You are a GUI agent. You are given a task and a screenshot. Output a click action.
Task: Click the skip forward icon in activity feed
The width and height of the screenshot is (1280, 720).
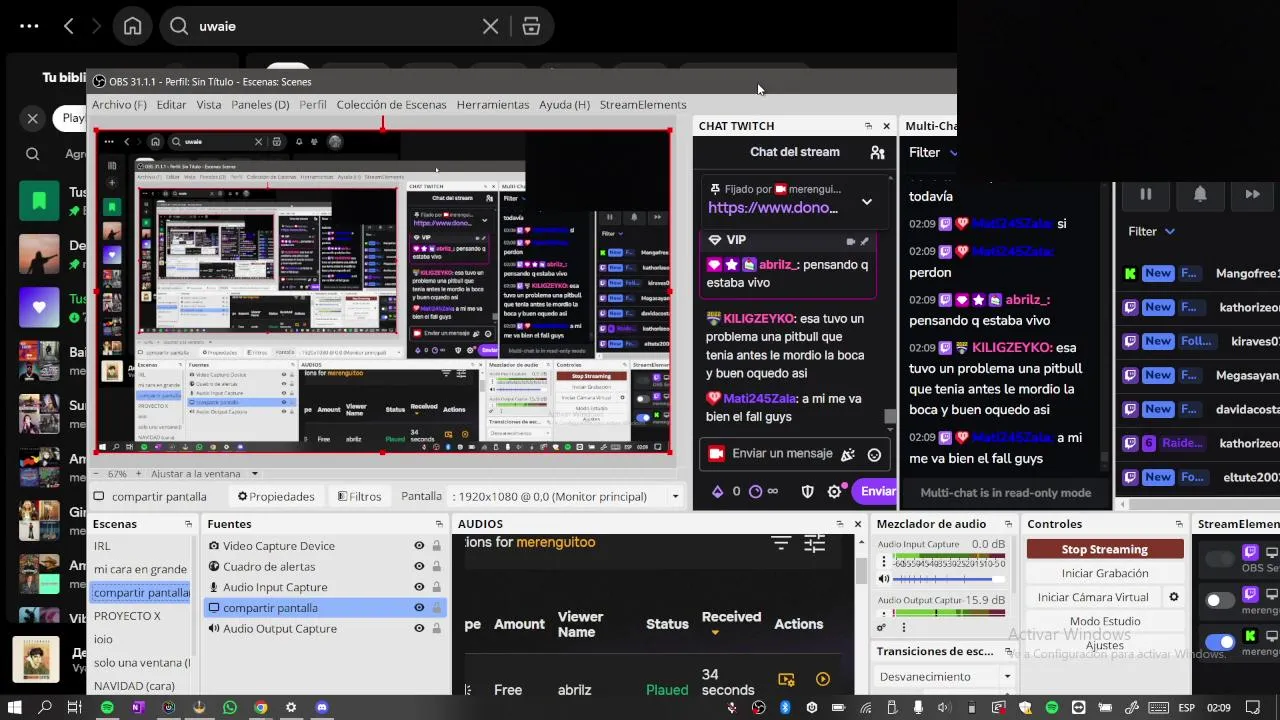[1252, 194]
